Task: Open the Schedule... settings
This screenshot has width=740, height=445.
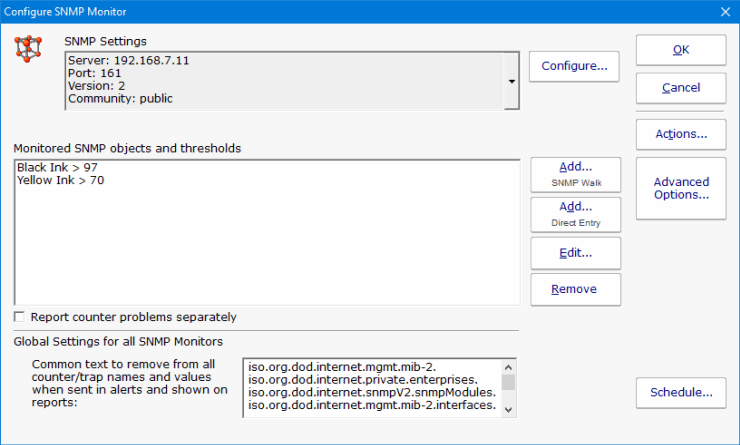Action: [681, 392]
